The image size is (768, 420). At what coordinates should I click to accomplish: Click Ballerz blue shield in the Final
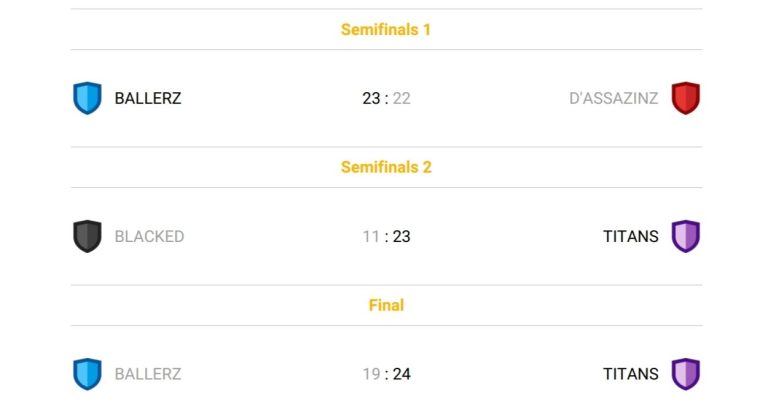click(87, 374)
